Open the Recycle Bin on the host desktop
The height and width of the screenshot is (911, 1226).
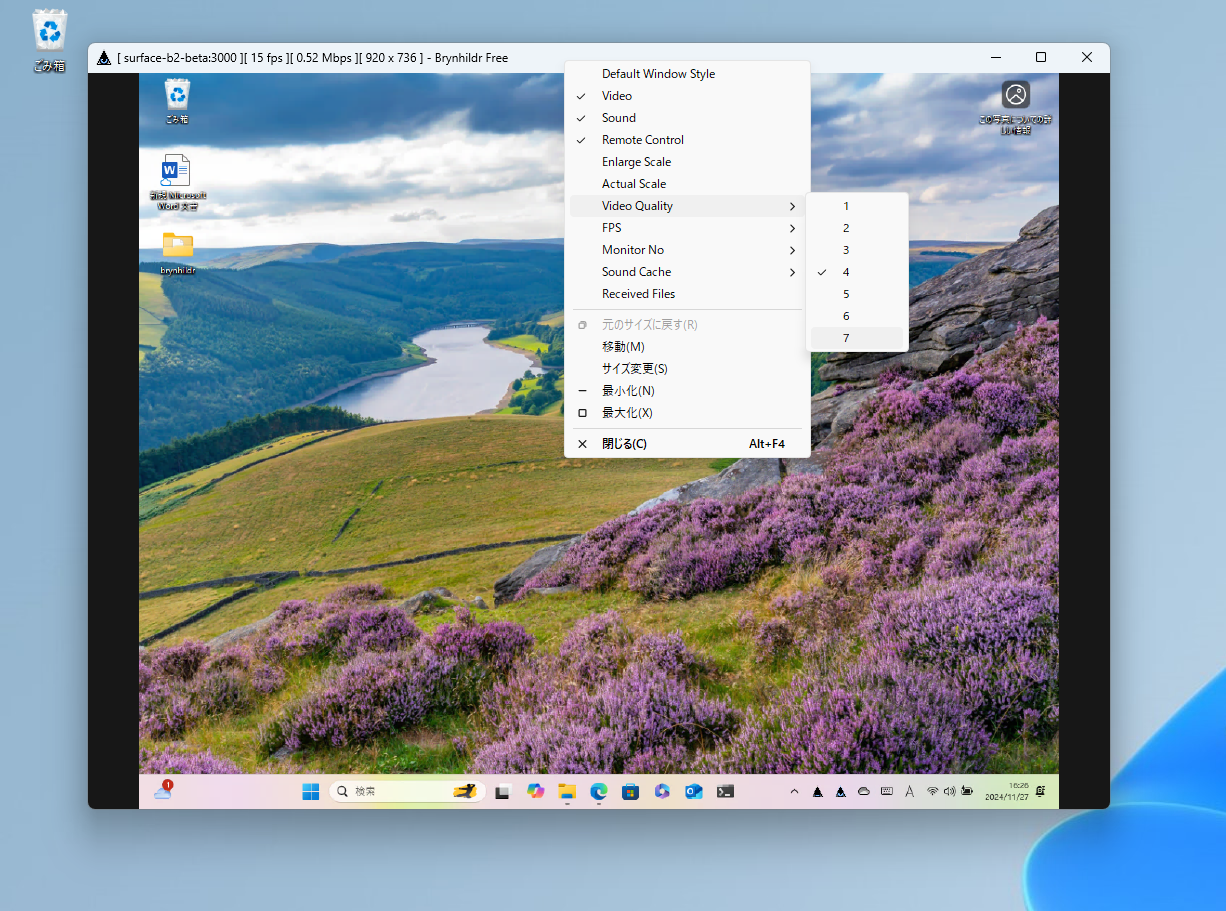[x=49, y=40]
